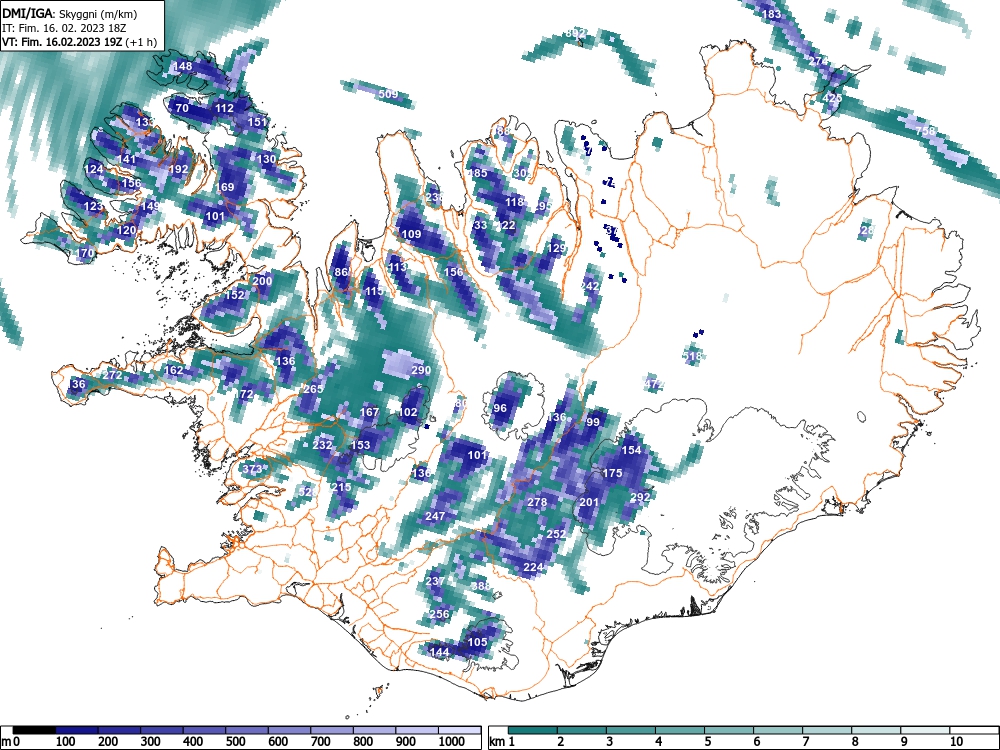Click the black swatch in the metre legend

pyautogui.click(x=34, y=730)
